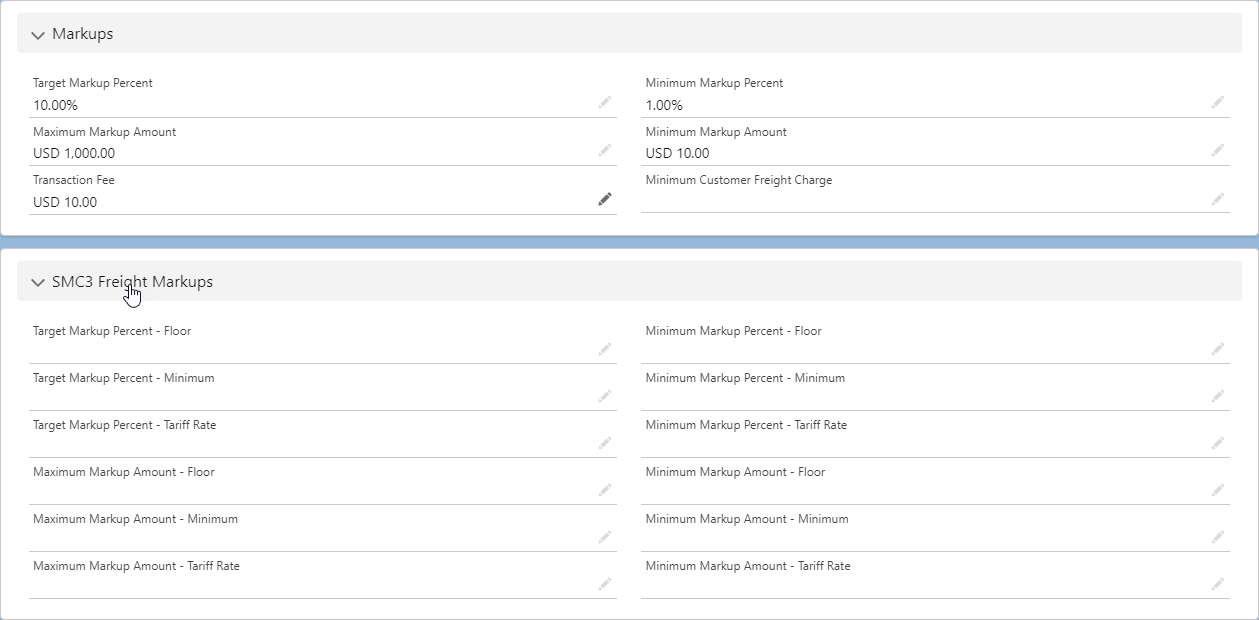
Task: Click the Markups section header title
Action: pyautogui.click(x=83, y=34)
